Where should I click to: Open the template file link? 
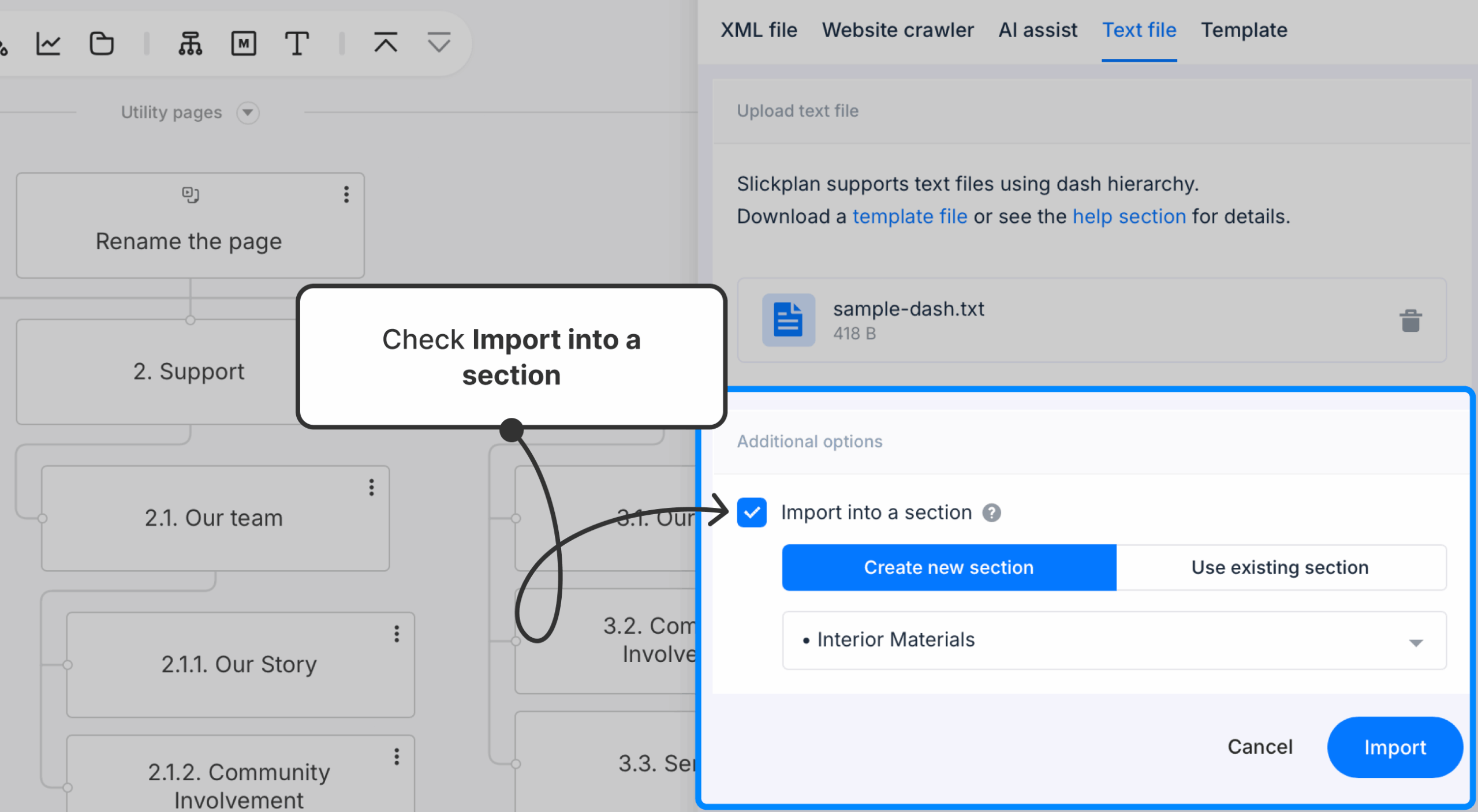910,216
